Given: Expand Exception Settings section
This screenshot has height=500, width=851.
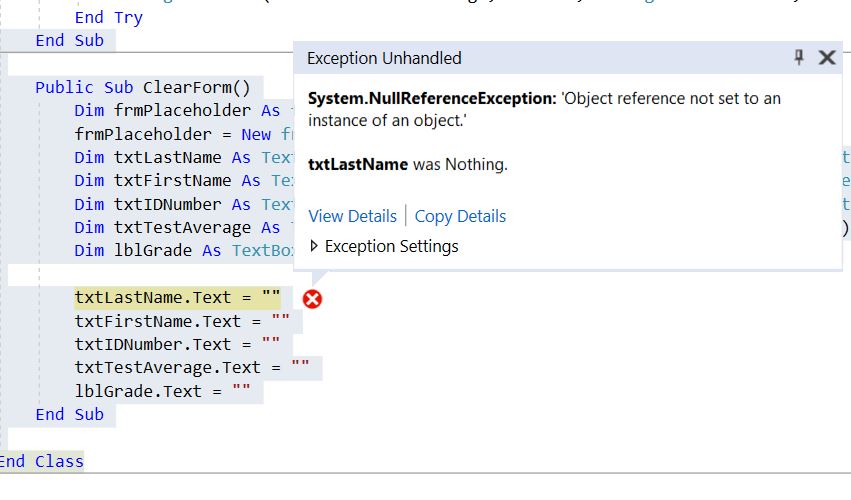Looking at the screenshot, I should click(384, 246).
